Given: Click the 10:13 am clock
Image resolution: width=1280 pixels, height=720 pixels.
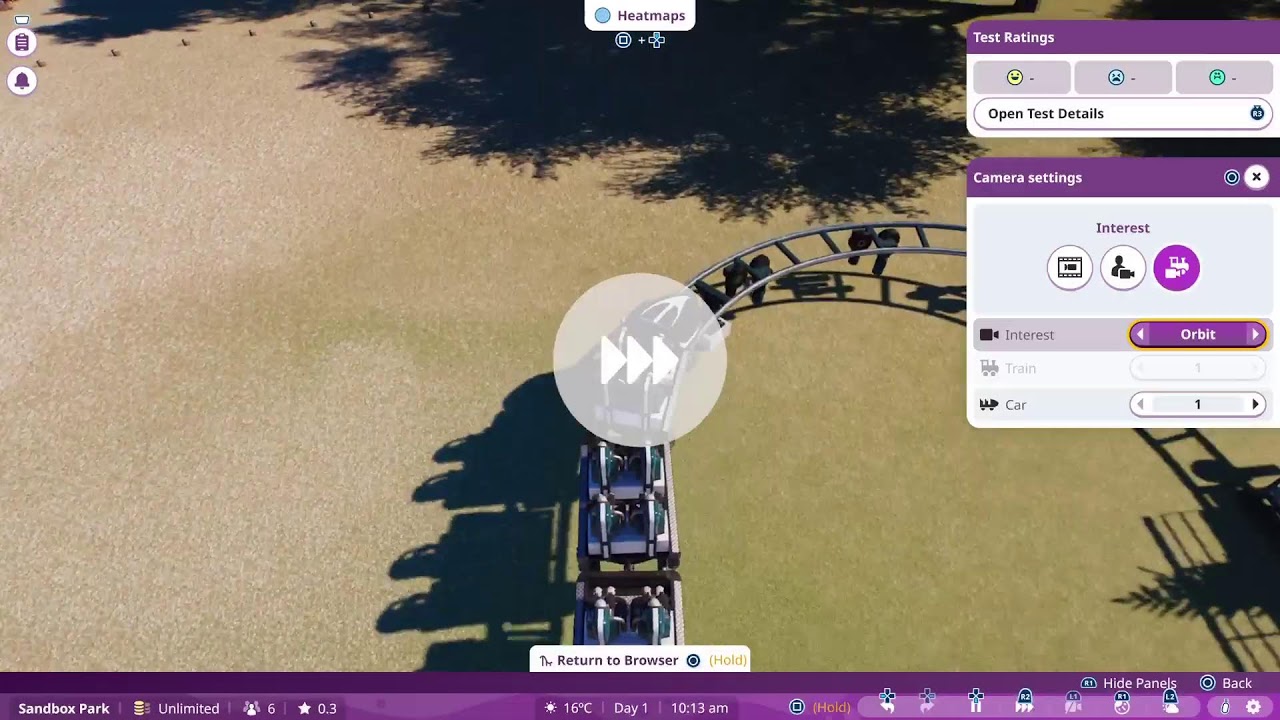Looking at the screenshot, I should [699, 708].
